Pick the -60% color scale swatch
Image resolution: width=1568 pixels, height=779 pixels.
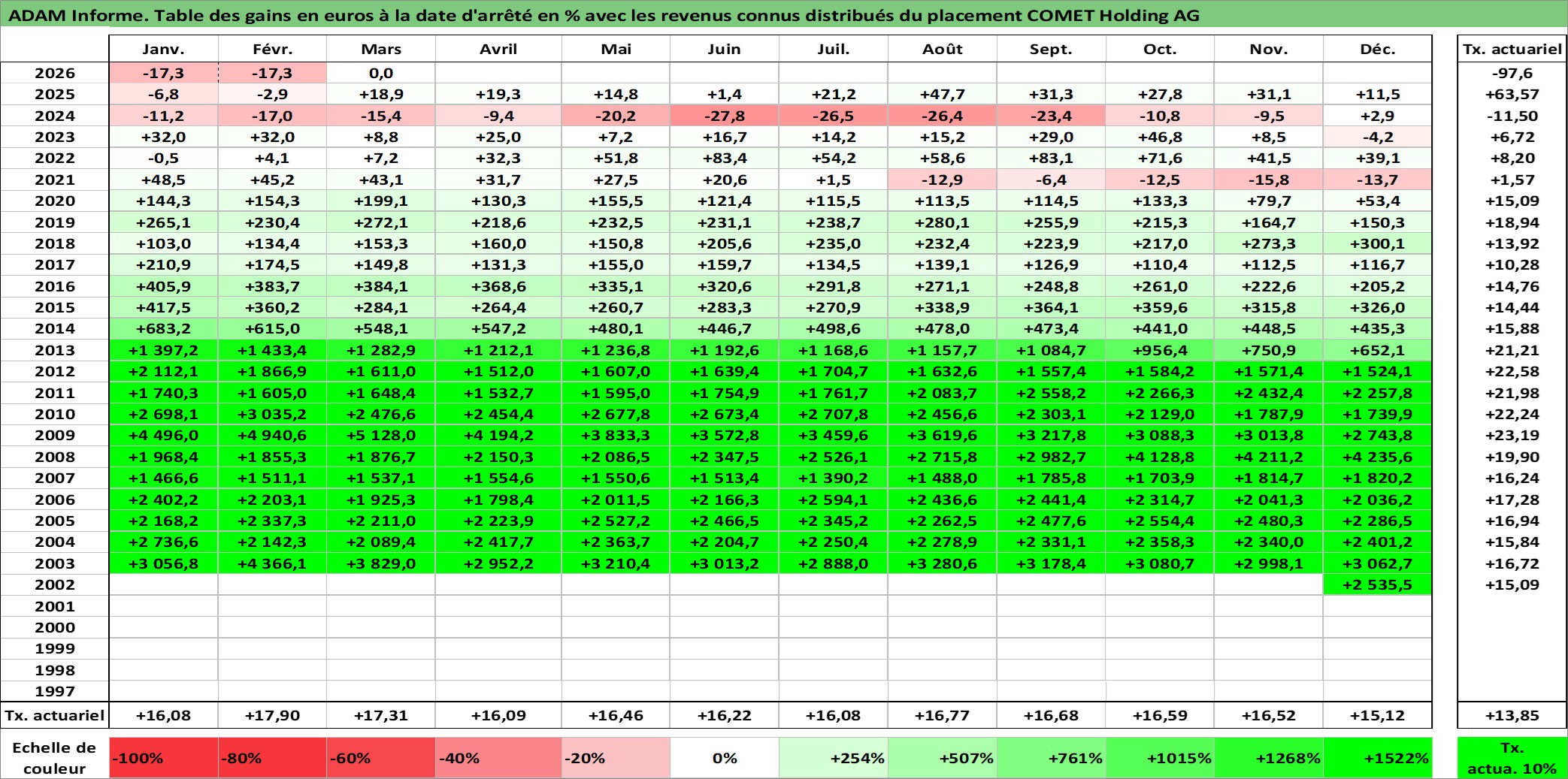pyautogui.click(x=381, y=758)
